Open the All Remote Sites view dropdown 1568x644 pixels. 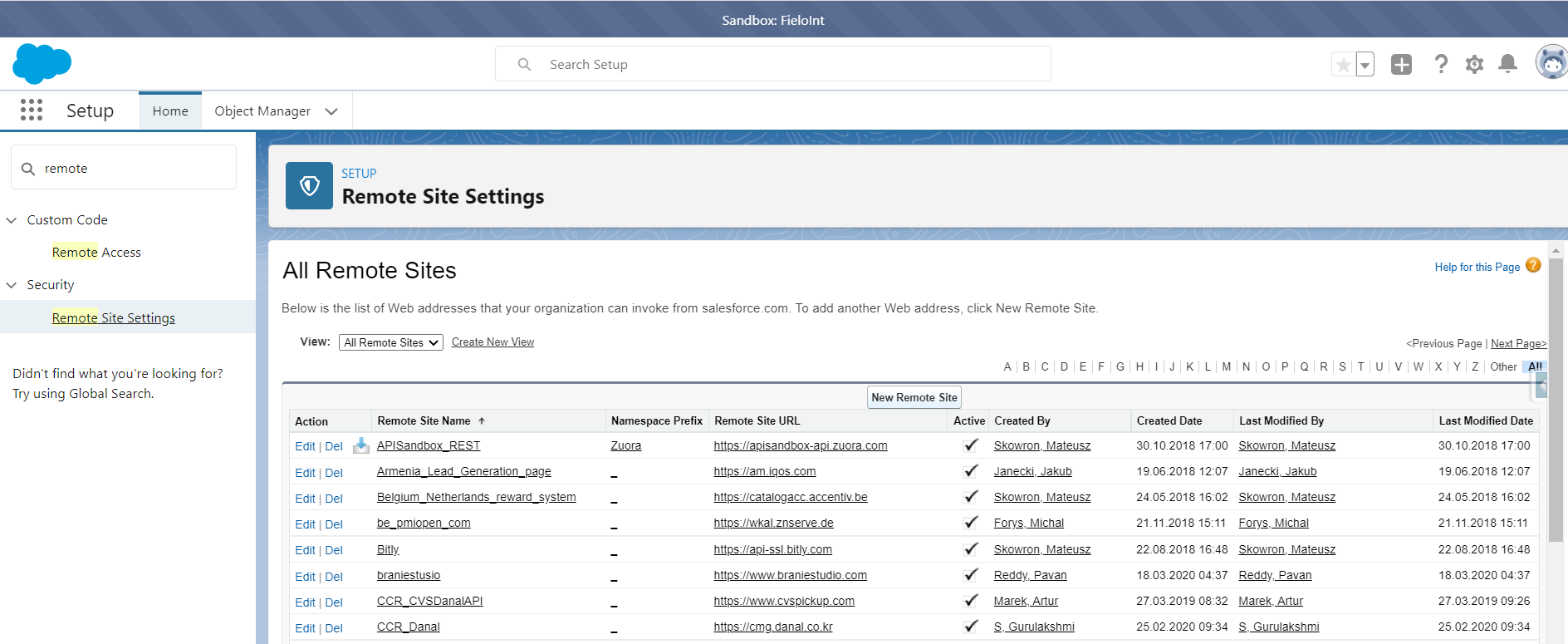(x=391, y=342)
